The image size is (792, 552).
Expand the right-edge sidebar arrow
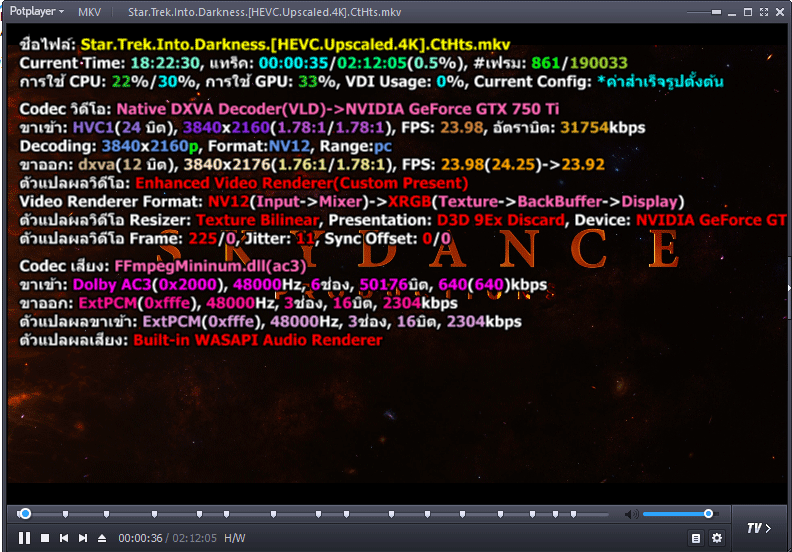point(789,288)
